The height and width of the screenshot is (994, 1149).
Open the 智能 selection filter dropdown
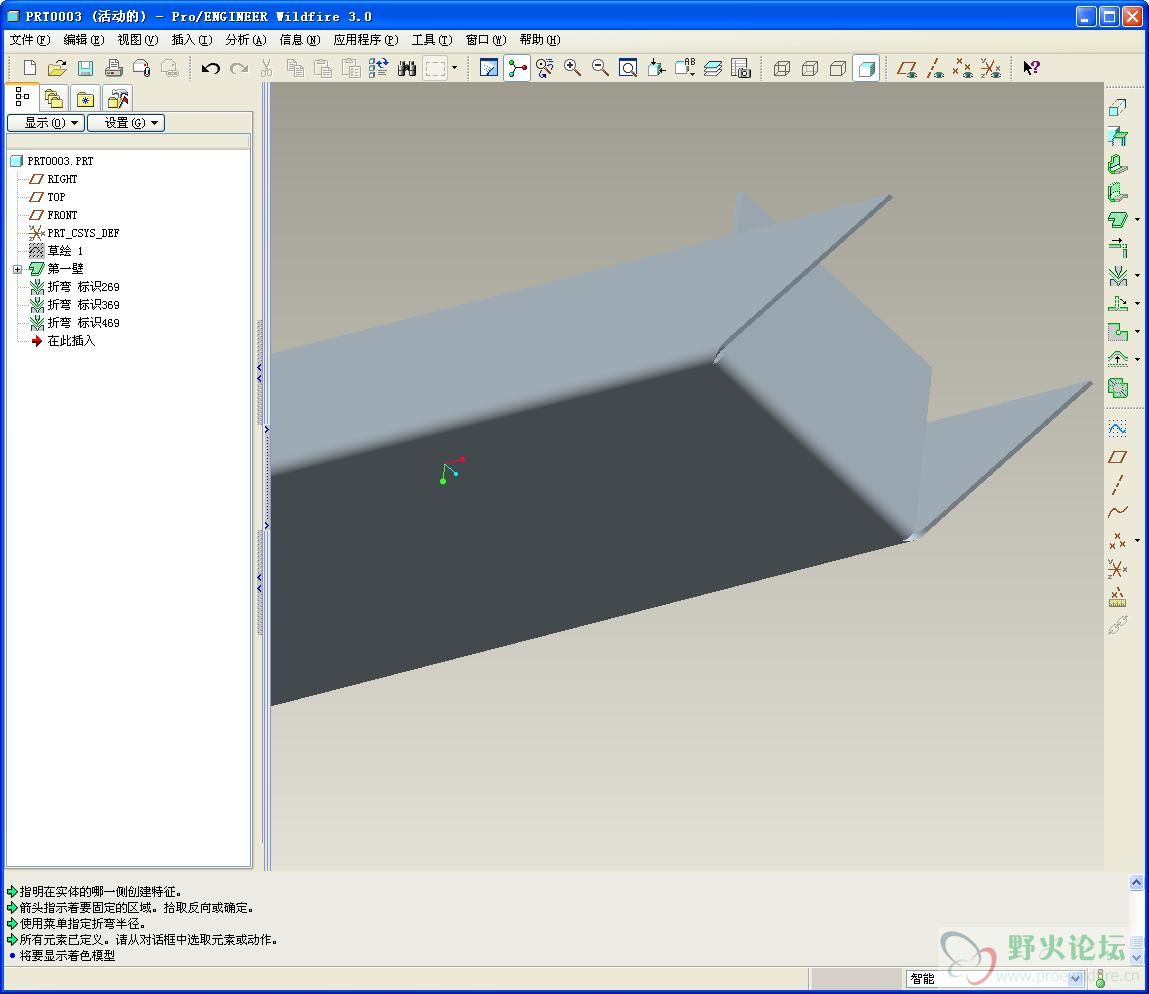[1076, 978]
